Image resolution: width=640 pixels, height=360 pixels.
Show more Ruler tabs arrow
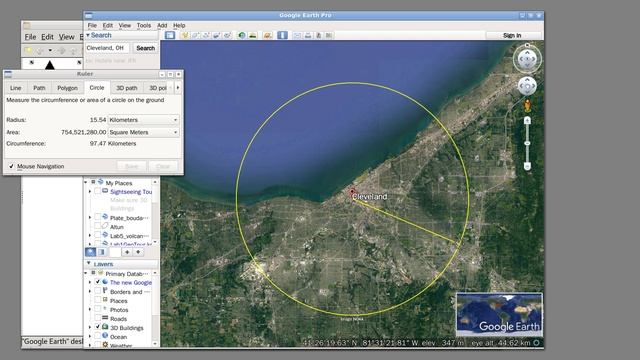point(178,88)
